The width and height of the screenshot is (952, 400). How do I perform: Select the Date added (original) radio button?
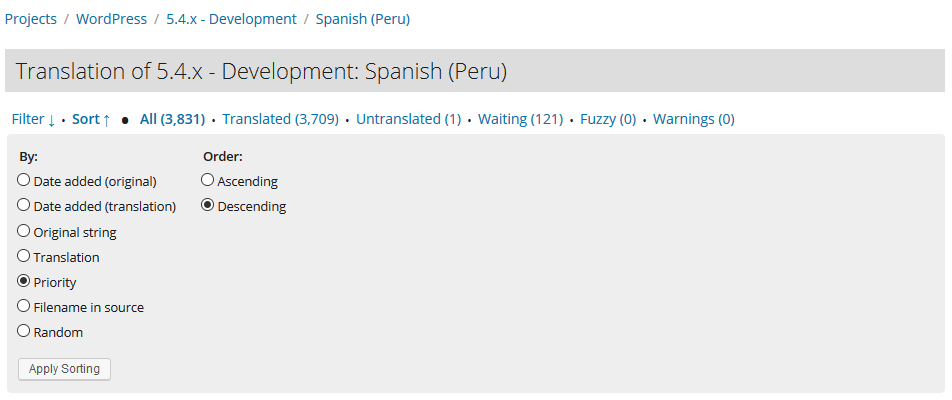click(24, 181)
